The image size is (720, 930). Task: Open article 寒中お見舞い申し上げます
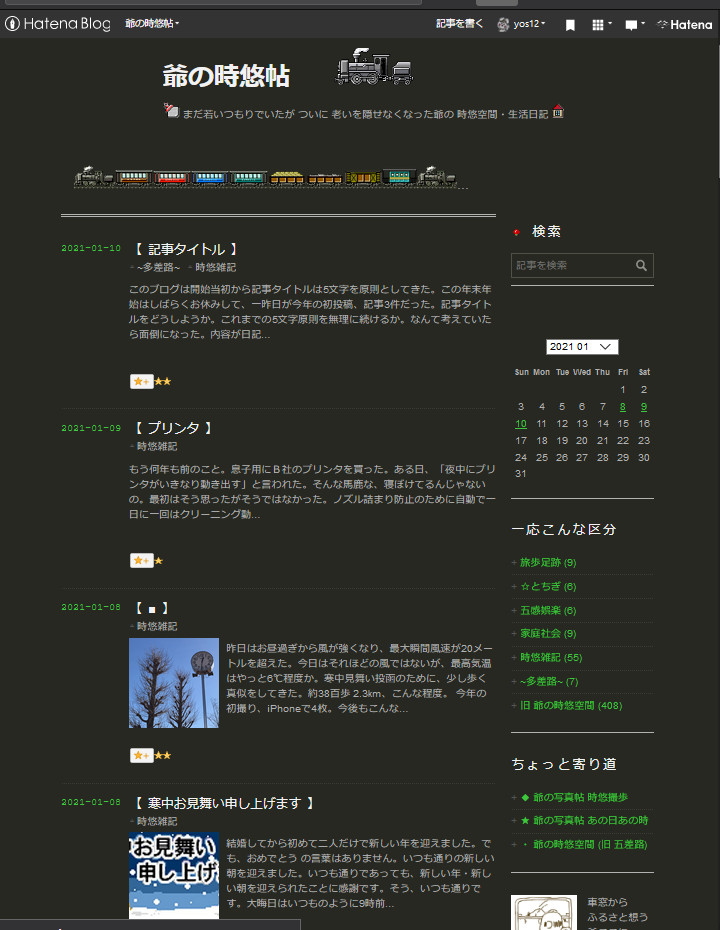(x=224, y=803)
